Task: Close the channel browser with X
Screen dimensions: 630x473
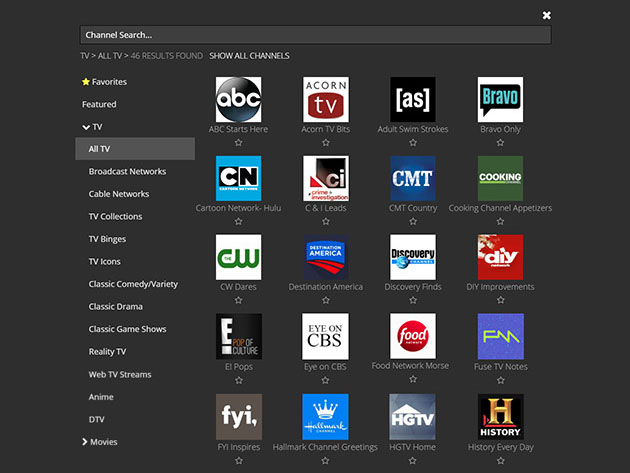Action: 546,15
